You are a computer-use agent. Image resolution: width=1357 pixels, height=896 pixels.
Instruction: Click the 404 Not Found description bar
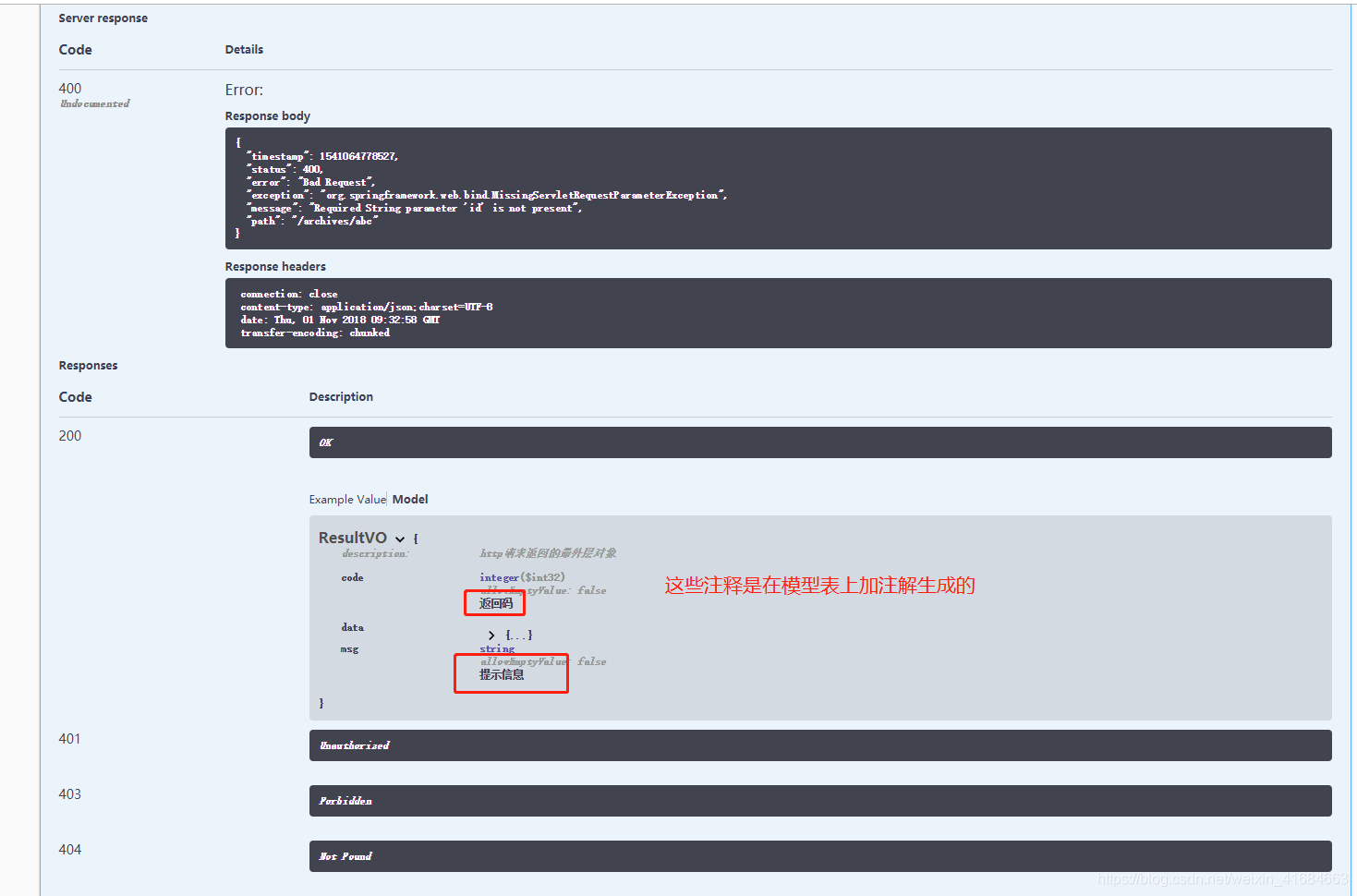(x=820, y=856)
